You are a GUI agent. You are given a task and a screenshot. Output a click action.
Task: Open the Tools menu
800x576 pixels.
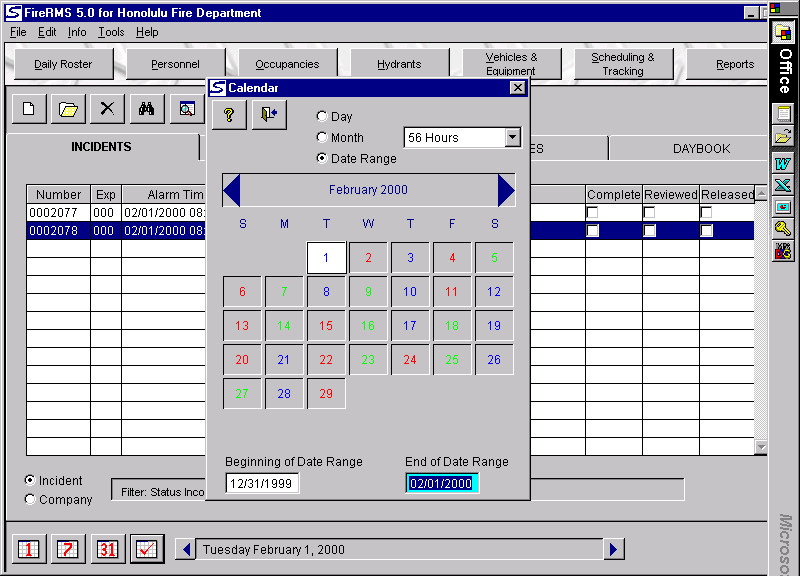[x=111, y=32]
